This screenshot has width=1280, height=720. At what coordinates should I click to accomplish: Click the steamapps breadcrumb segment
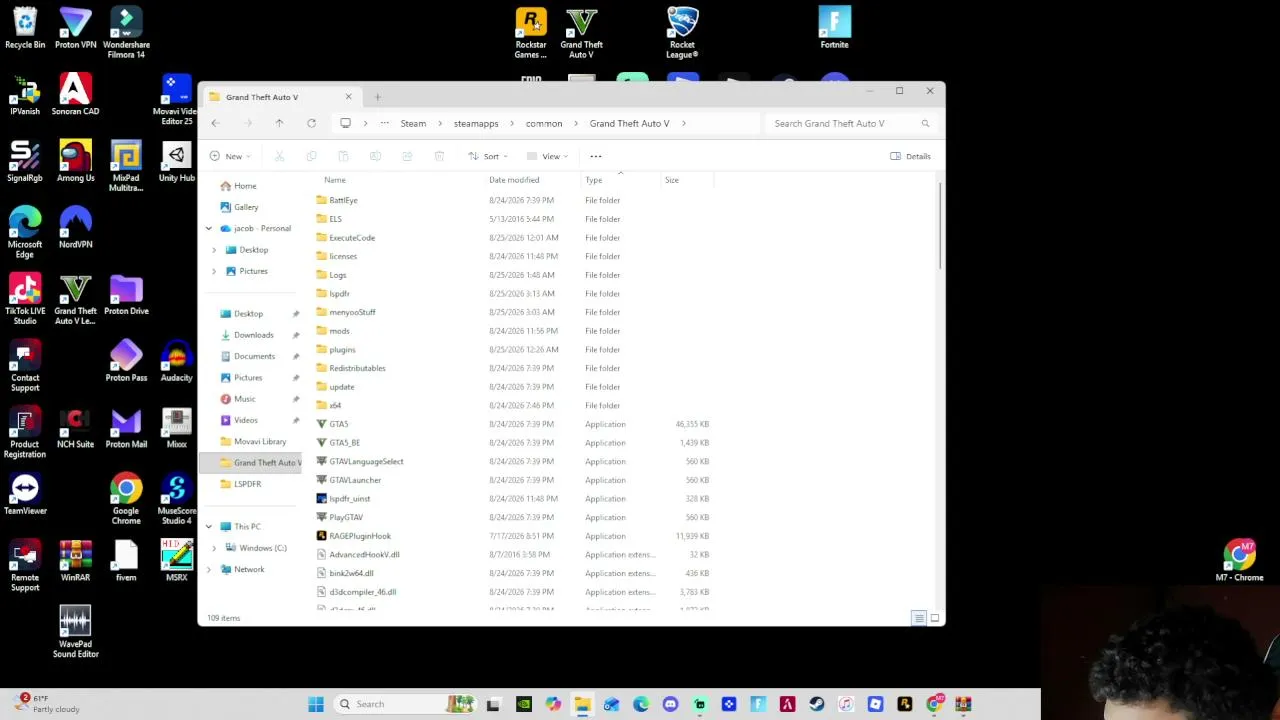tap(476, 123)
